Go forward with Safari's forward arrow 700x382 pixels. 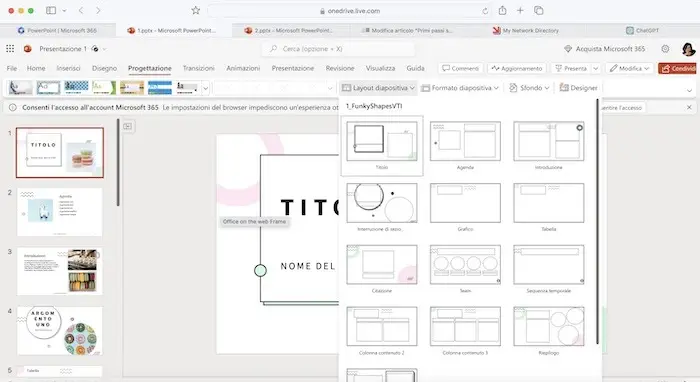click(x=98, y=10)
